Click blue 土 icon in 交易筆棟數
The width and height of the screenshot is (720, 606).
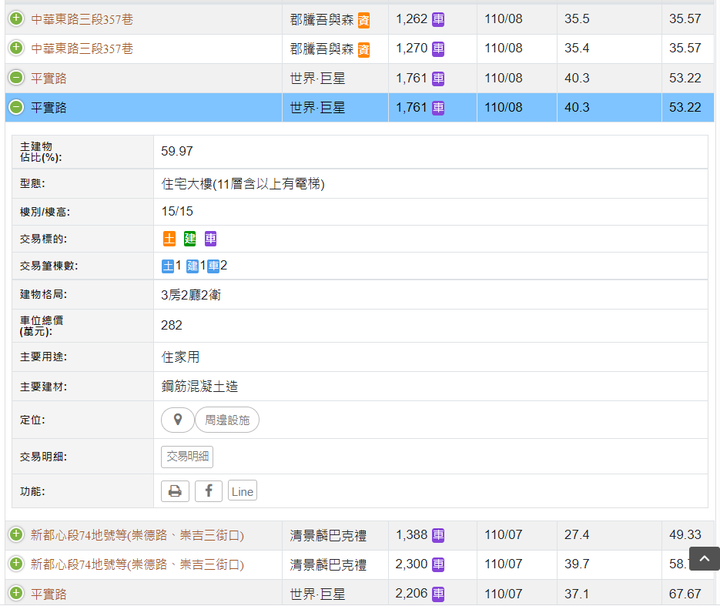coord(168,266)
